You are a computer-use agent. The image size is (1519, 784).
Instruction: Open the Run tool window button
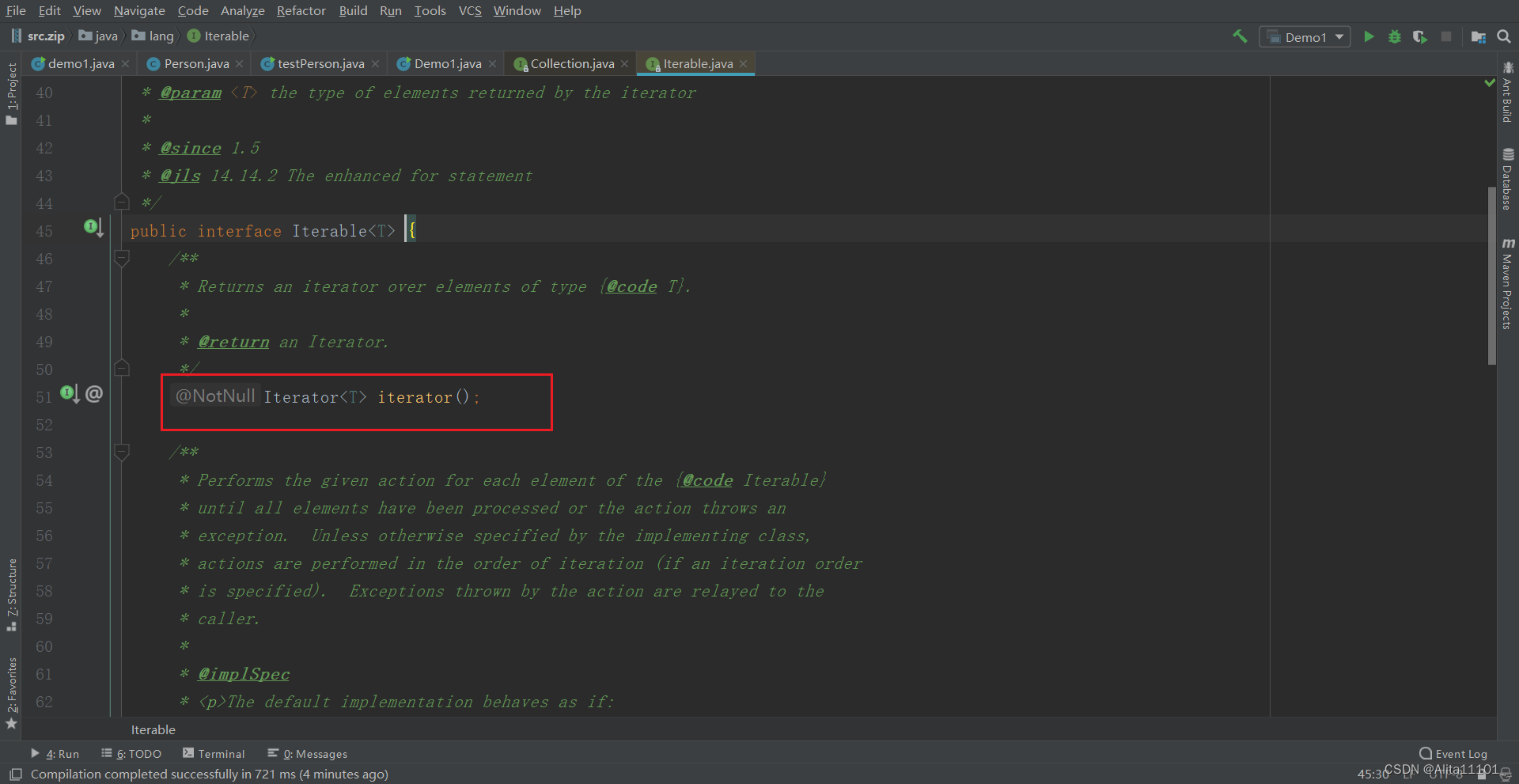coord(55,754)
